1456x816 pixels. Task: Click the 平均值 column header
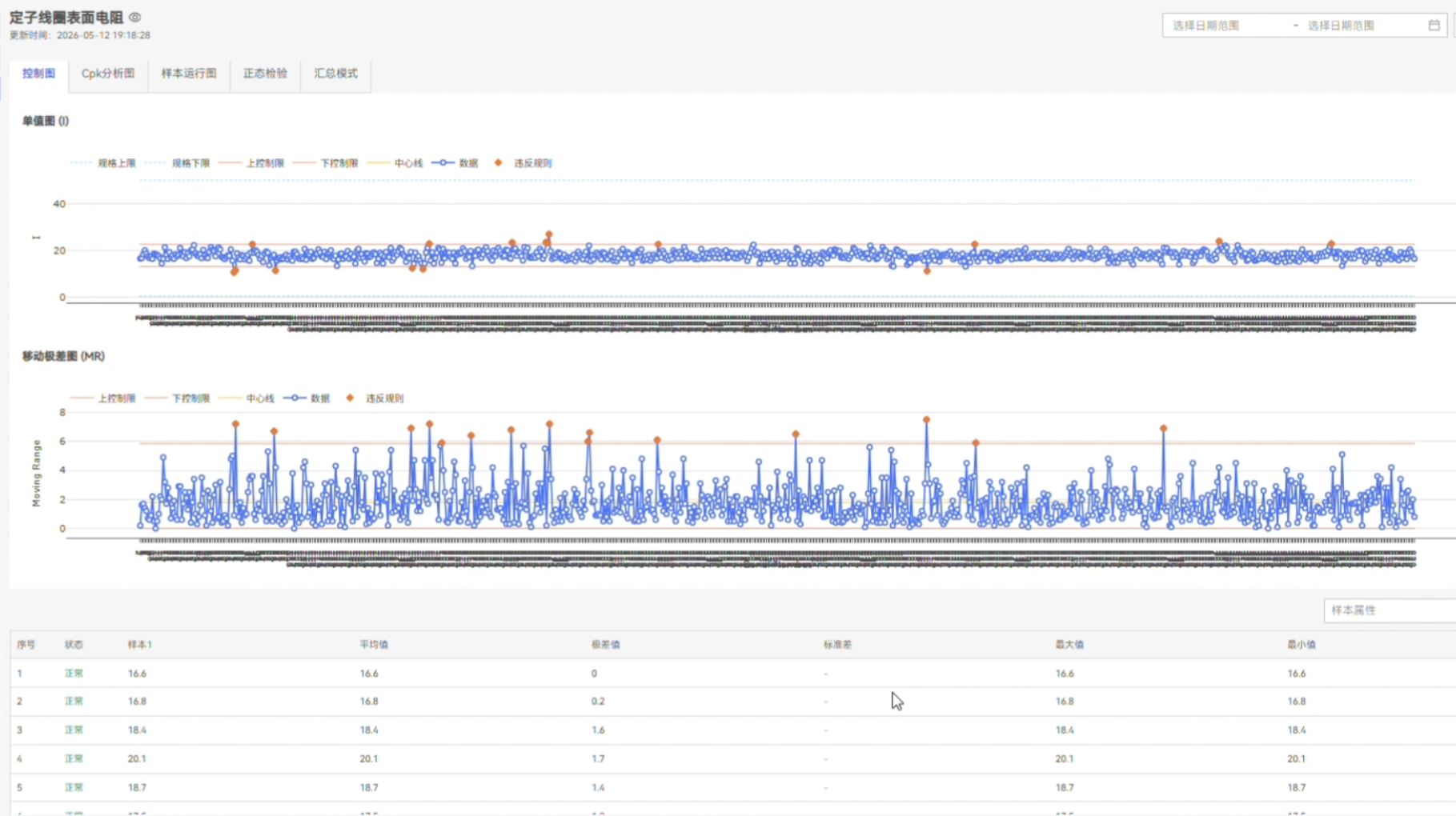[374, 645]
